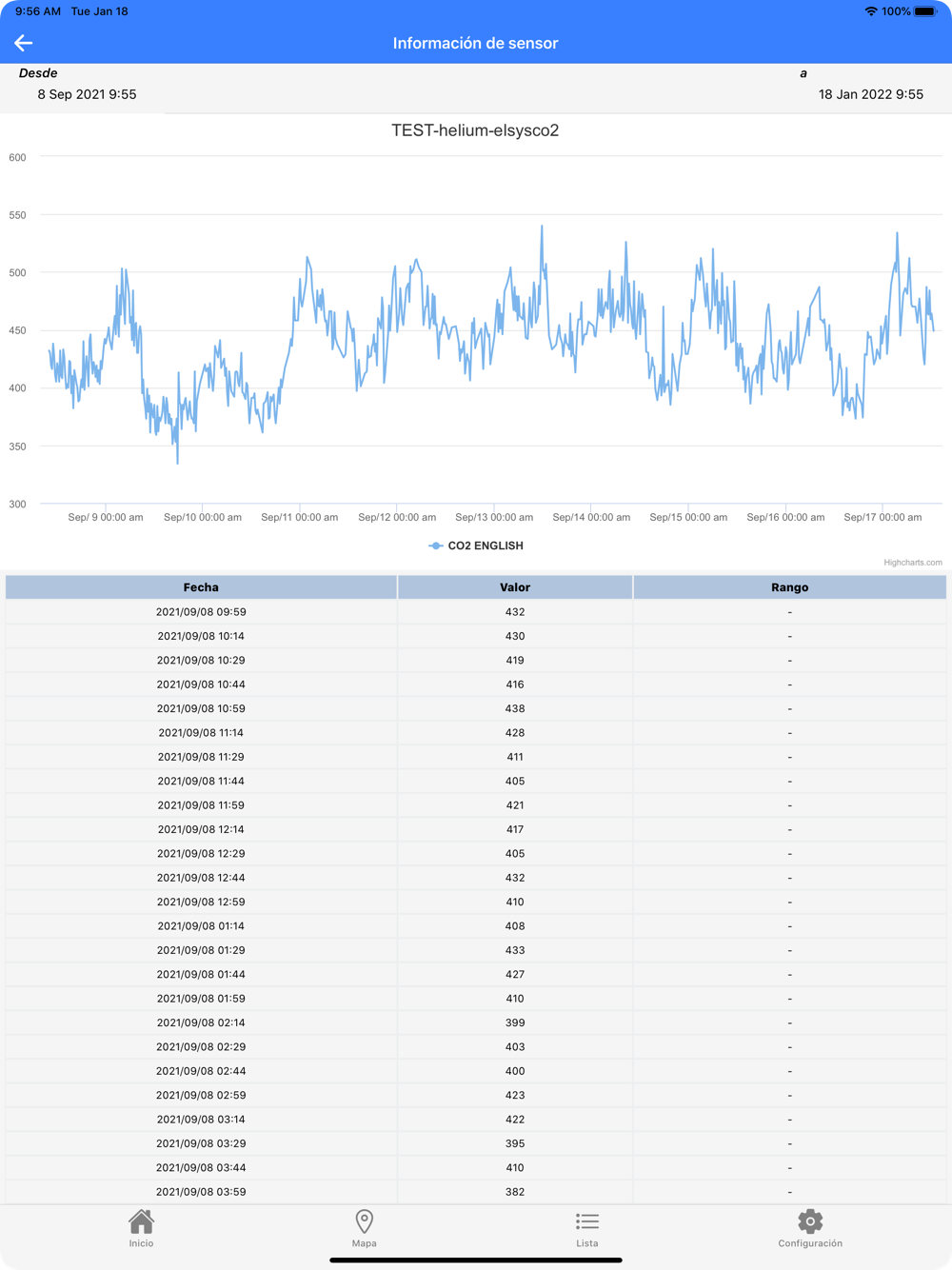Screen dimensions: 952x1270
Task: Click the Highcharts.com credit link
Action: coord(912,563)
